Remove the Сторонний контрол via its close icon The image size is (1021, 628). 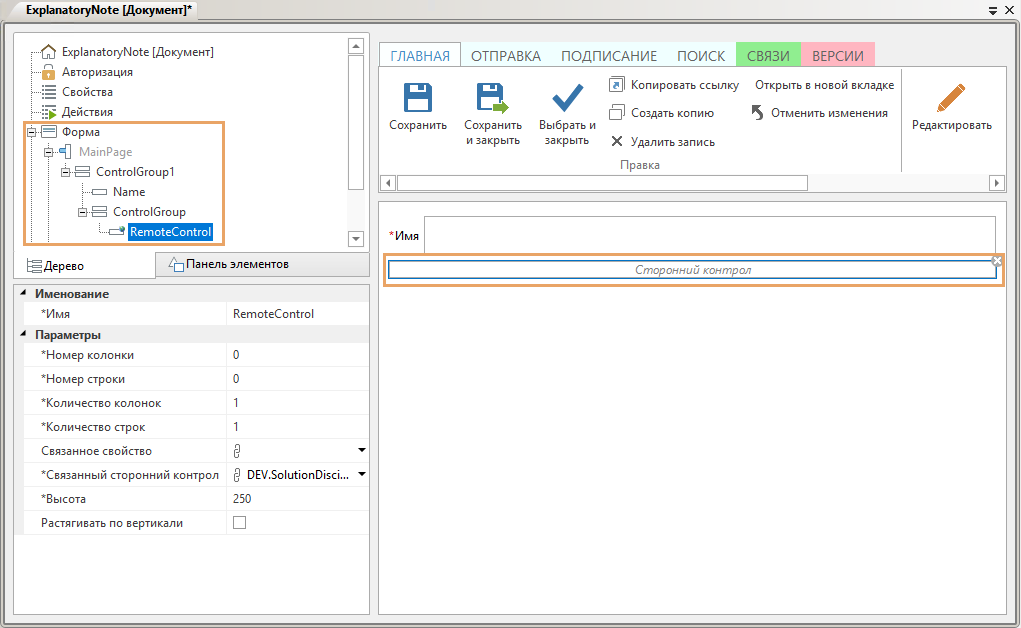[996, 260]
